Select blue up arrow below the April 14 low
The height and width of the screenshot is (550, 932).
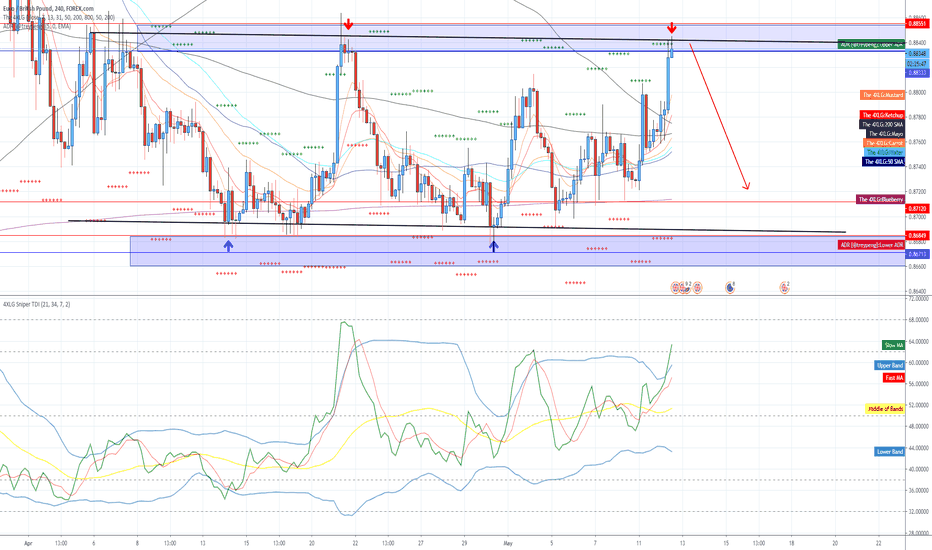click(228, 245)
